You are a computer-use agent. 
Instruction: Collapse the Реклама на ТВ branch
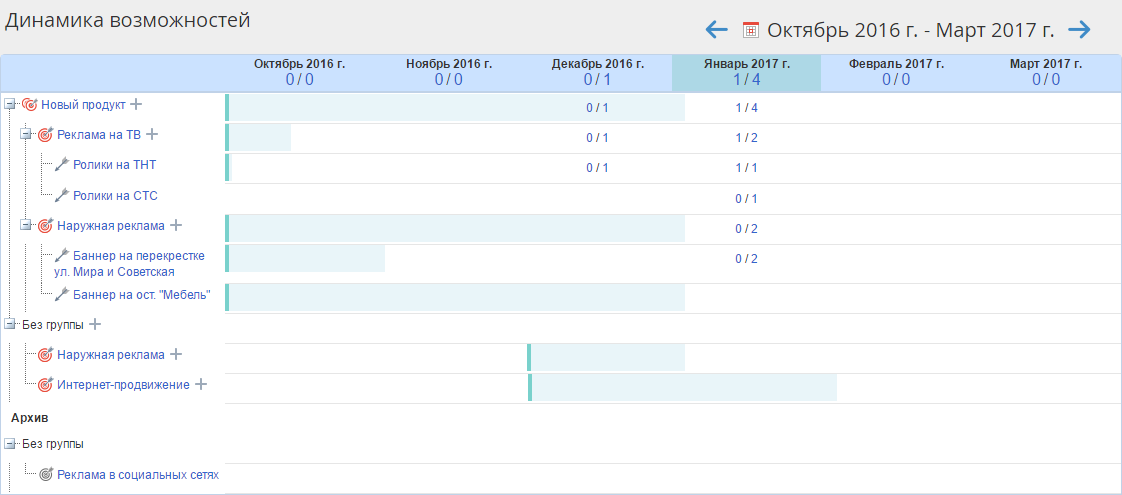click(26, 134)
